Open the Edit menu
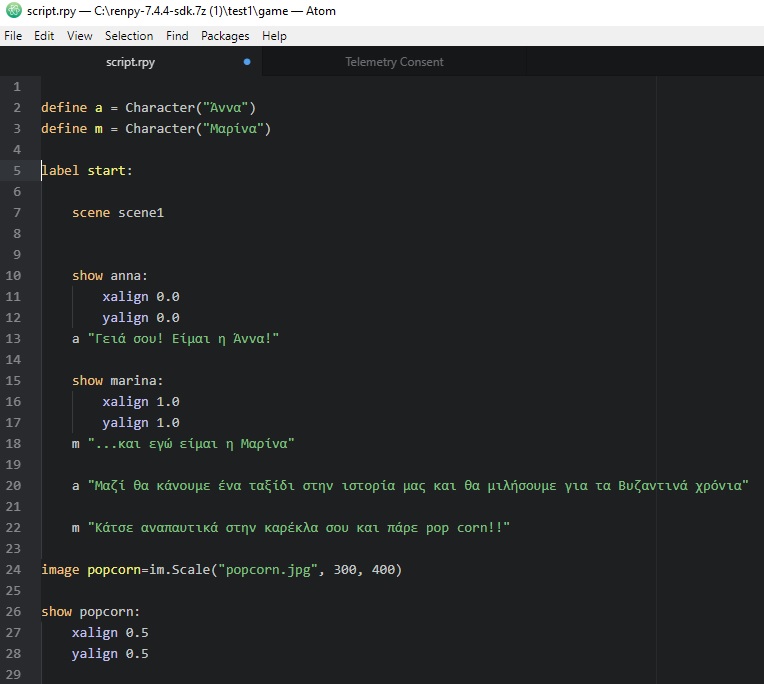 (x=44, y=36)
